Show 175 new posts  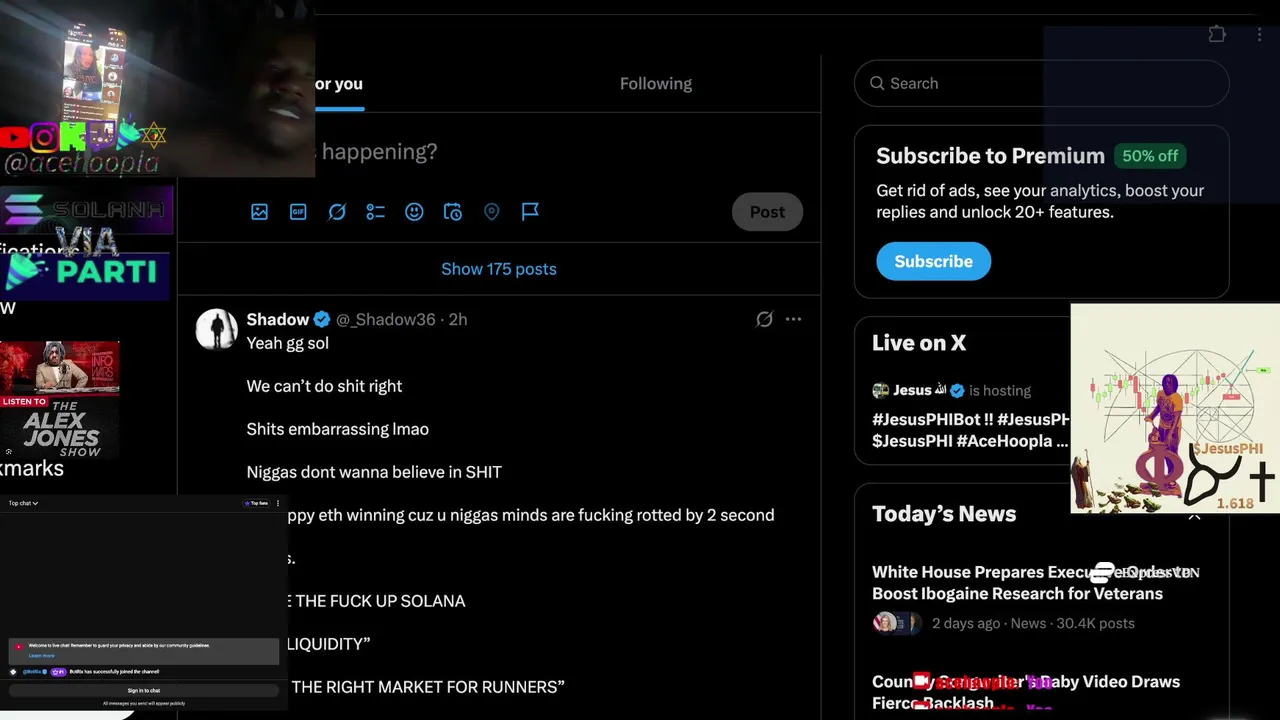[498, 269]
